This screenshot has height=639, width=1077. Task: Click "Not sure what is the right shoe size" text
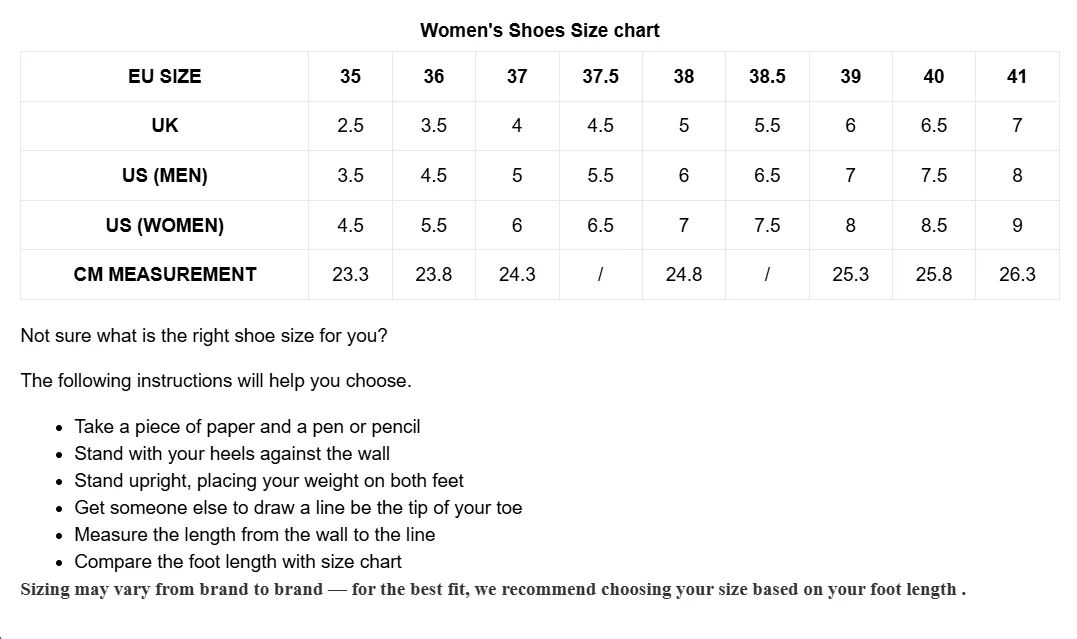(204, 336)
